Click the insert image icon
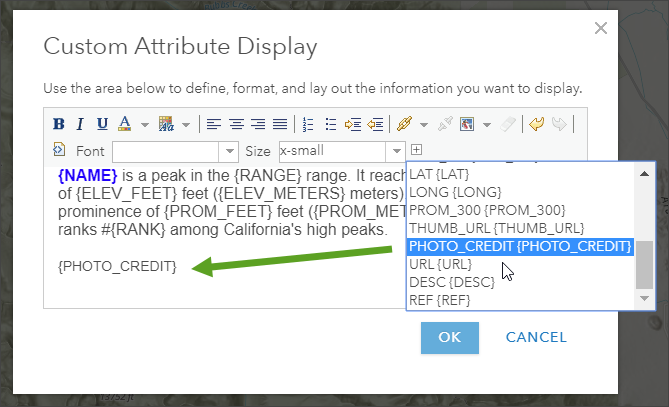669x407 pixels. pyautogui.click(x=467, y=124)
